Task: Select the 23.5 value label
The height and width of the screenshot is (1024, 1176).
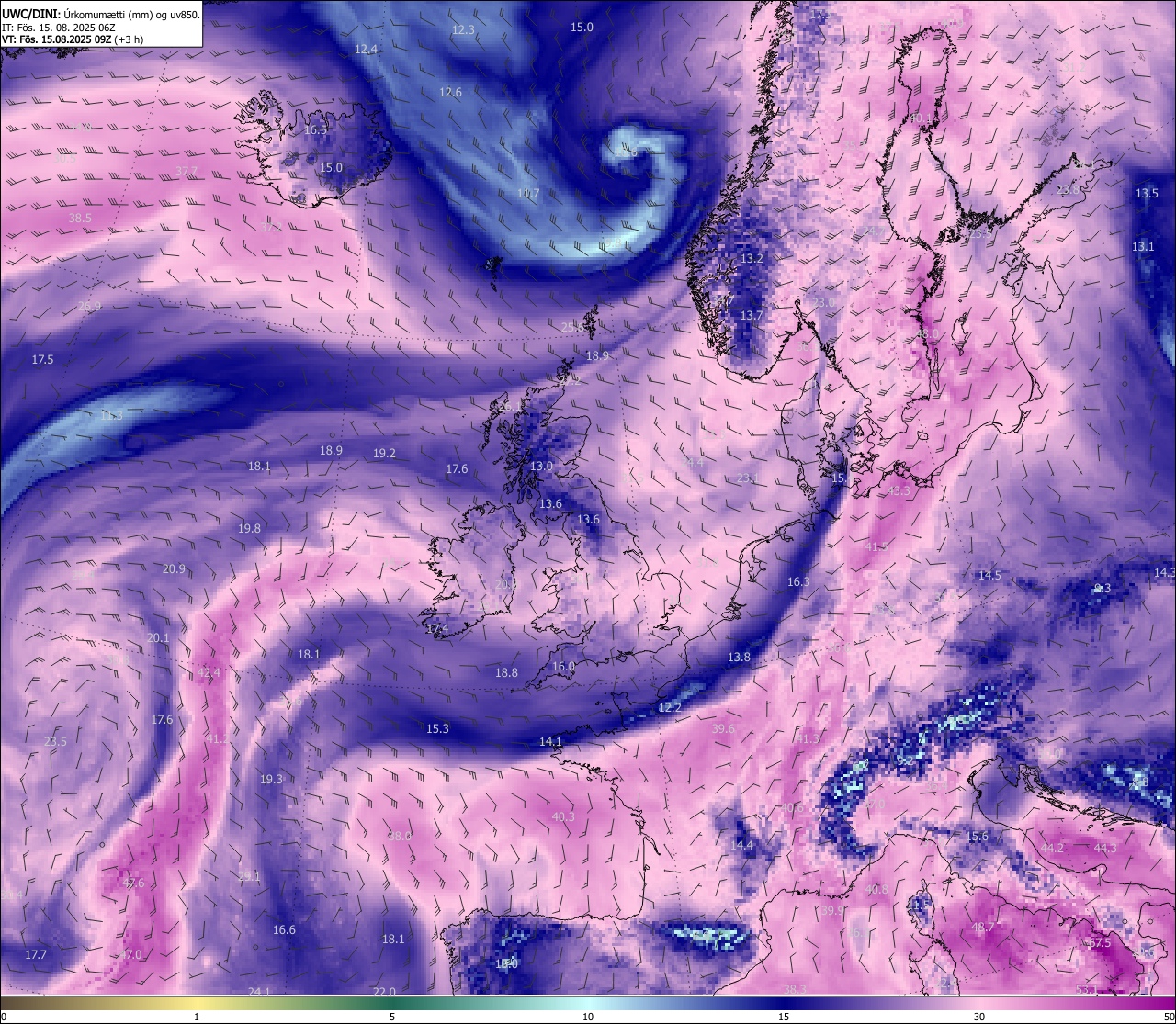Action: click(55, 741)
